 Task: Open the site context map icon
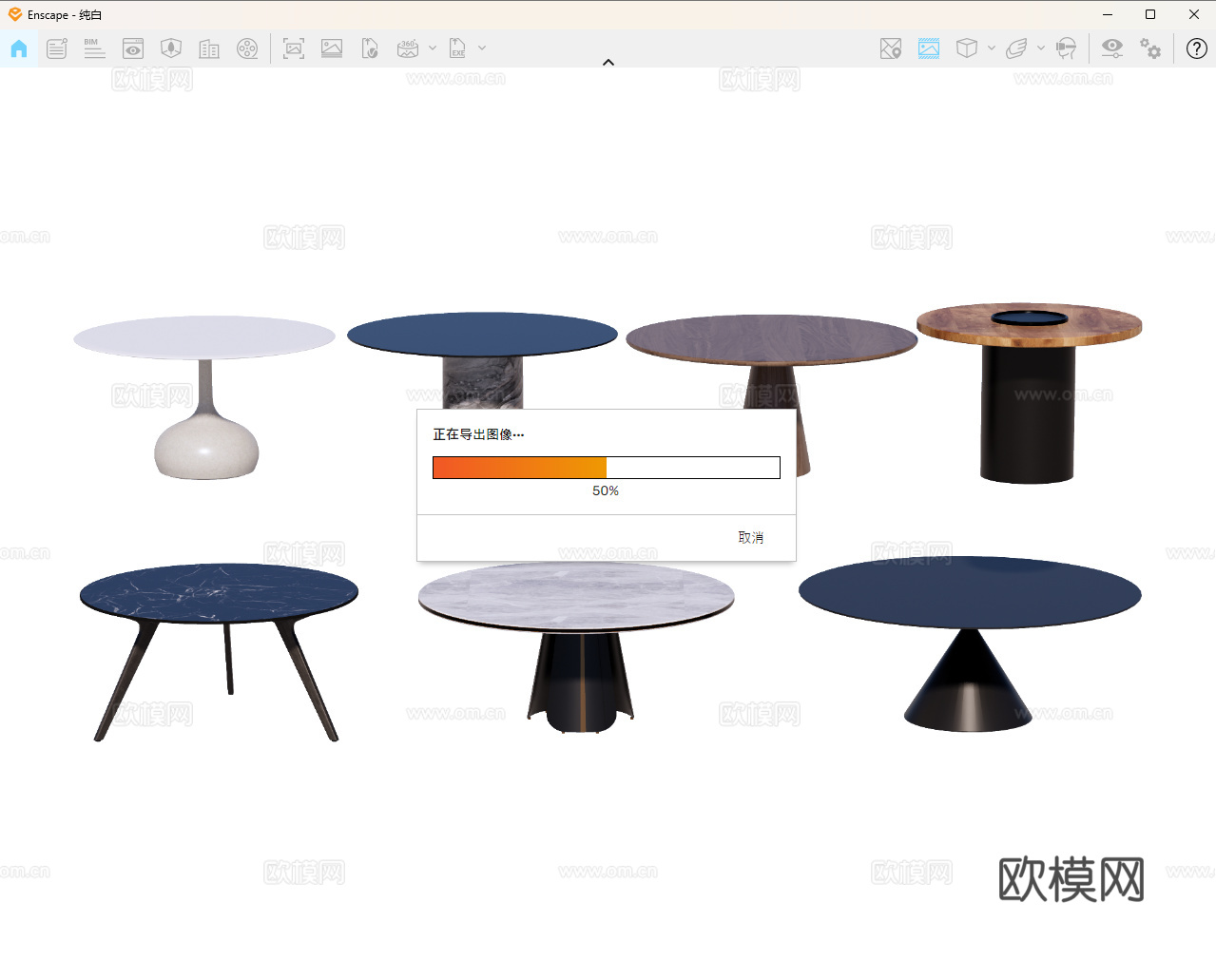171,48
